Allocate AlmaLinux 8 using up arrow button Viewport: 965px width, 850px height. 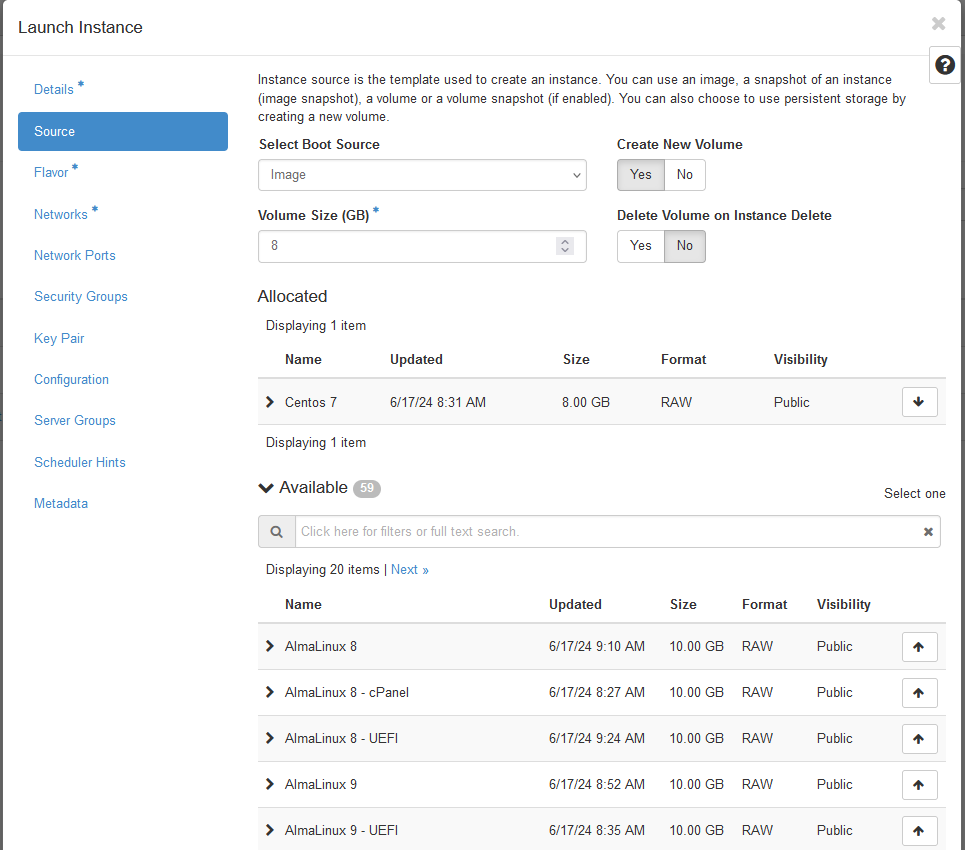pos(919,647)
